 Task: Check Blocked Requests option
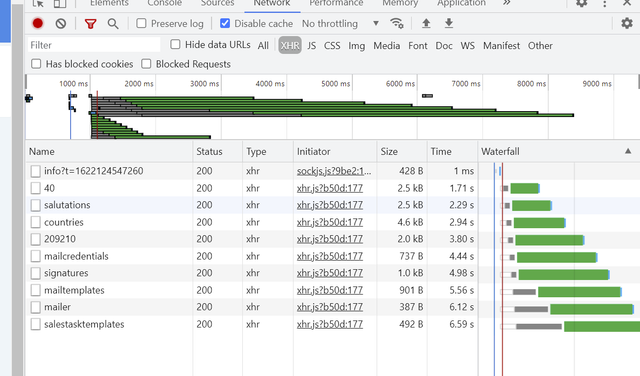[x=146, y=64]
